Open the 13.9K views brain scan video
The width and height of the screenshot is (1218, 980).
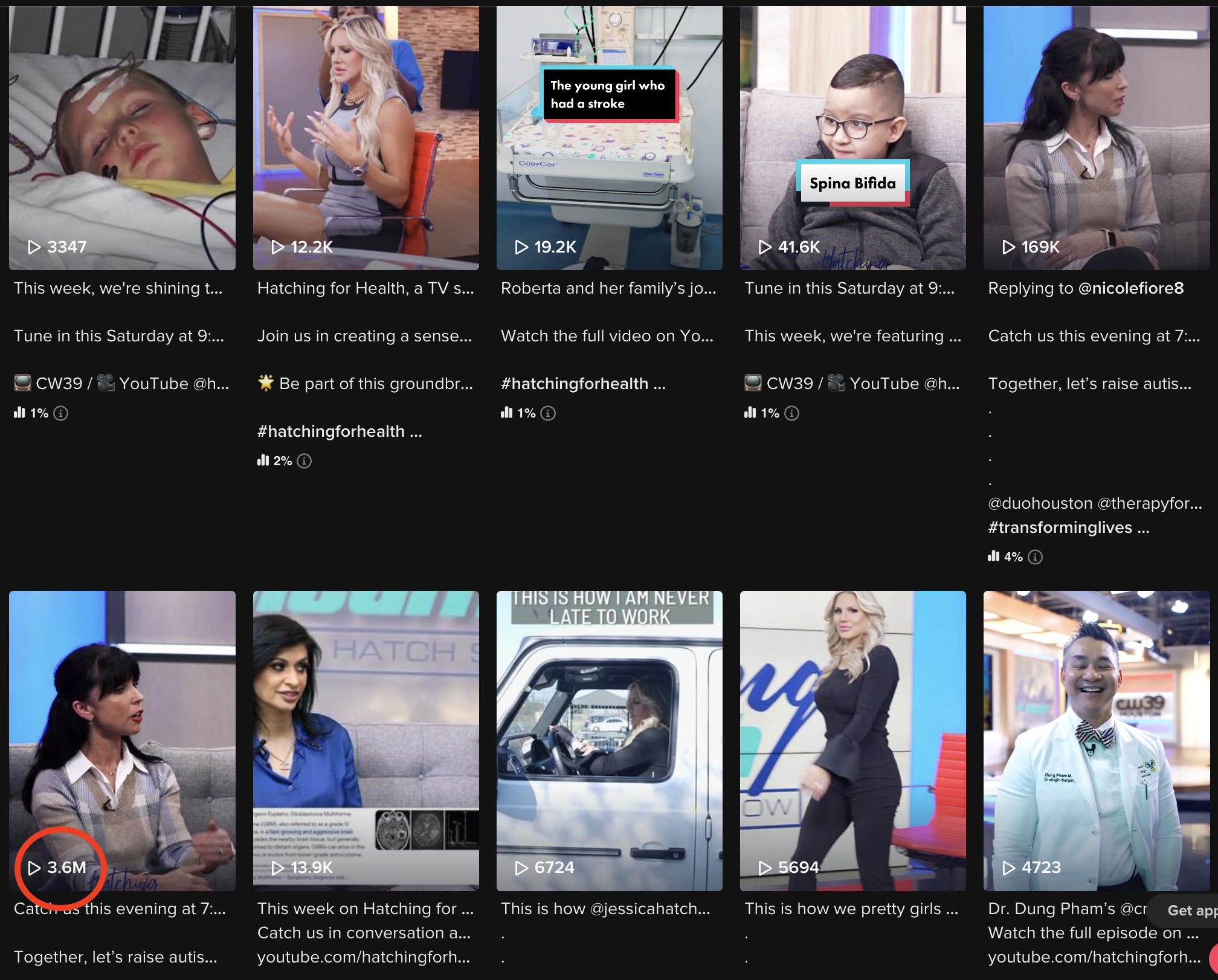tap(366, 740)
